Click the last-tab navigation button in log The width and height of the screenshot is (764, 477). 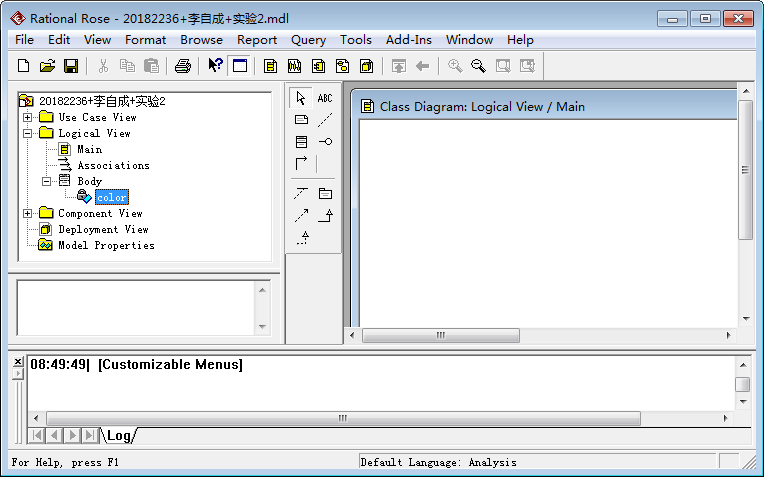(x=90, y=435)
